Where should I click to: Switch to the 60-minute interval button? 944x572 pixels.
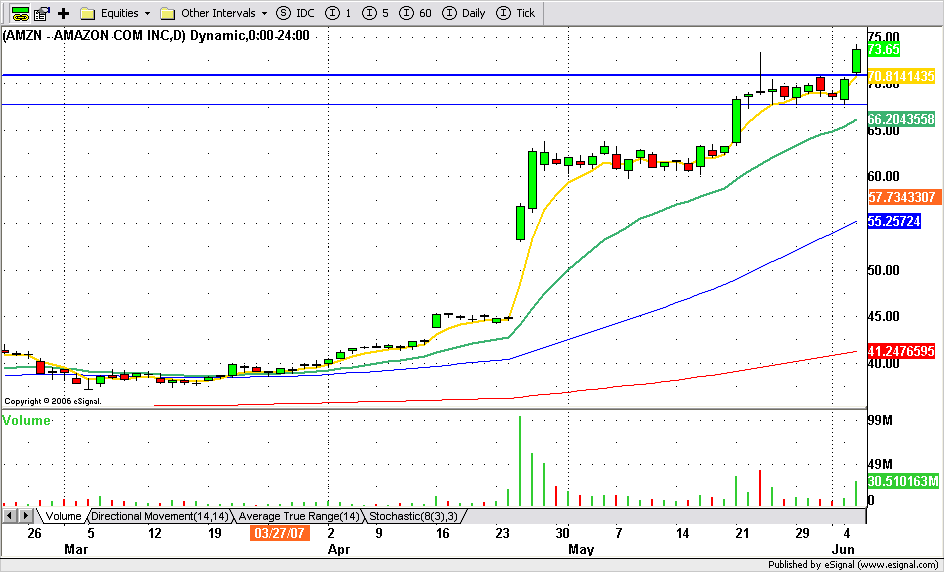point(416,13)
